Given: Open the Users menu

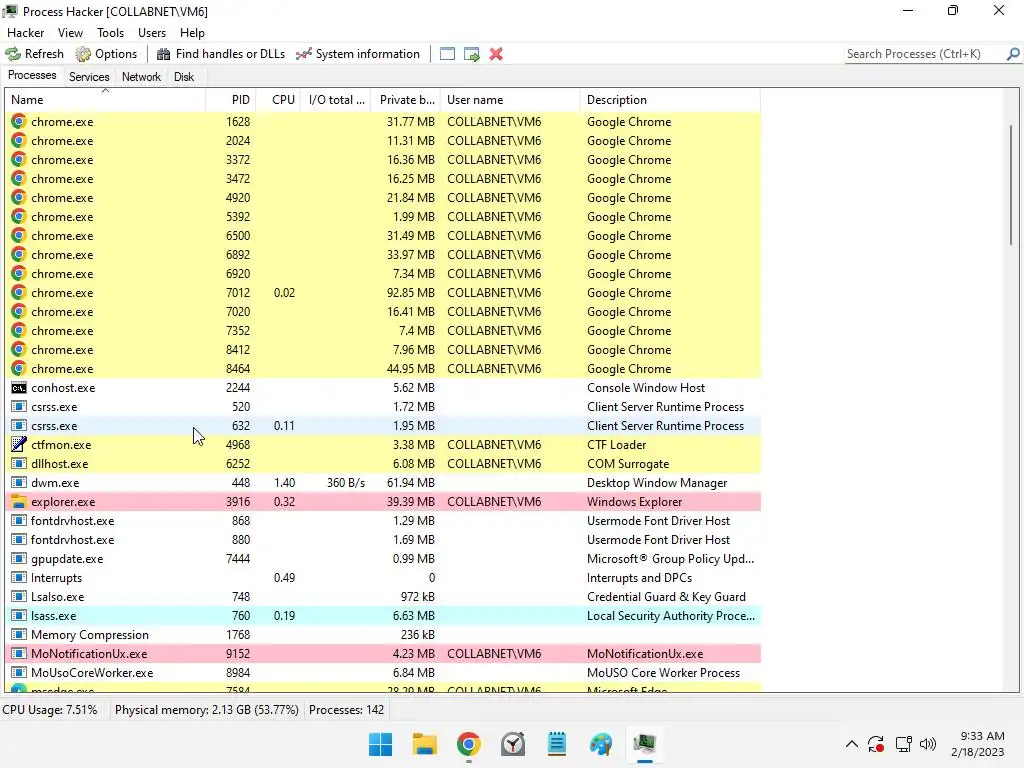Looking at the screenshot, I should [152, 33].
